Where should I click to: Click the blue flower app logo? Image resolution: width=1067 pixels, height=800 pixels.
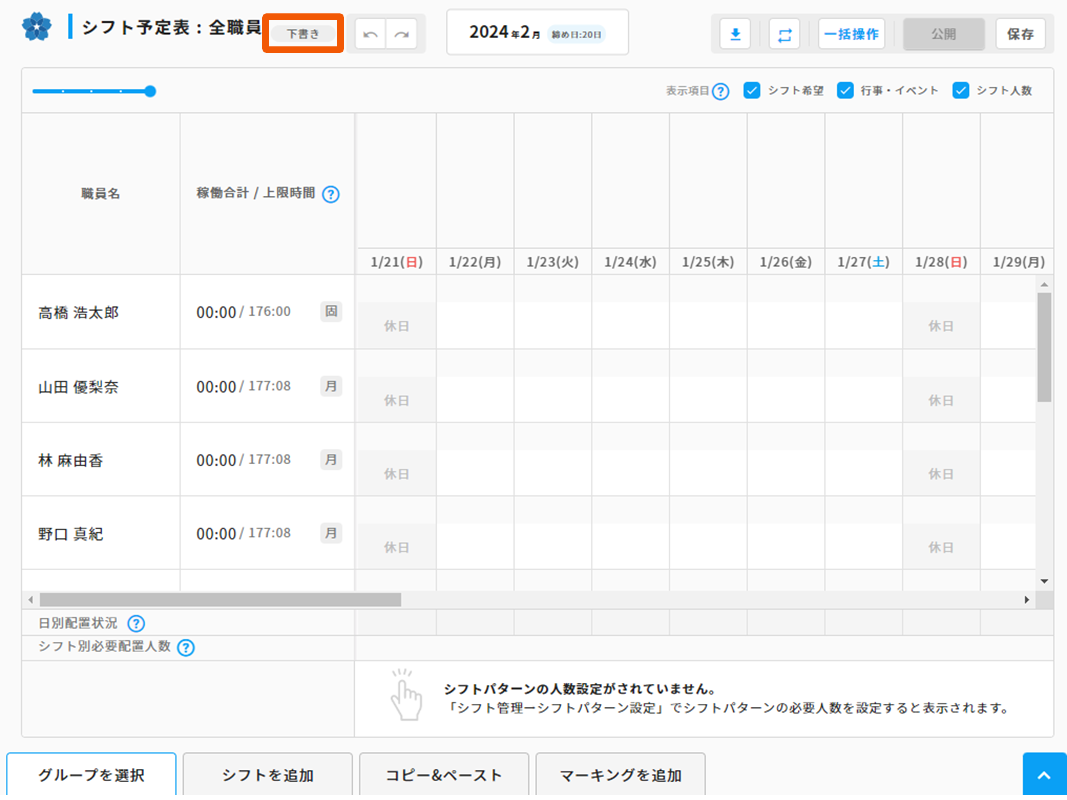pyautogui.click(x=37, y=27)
